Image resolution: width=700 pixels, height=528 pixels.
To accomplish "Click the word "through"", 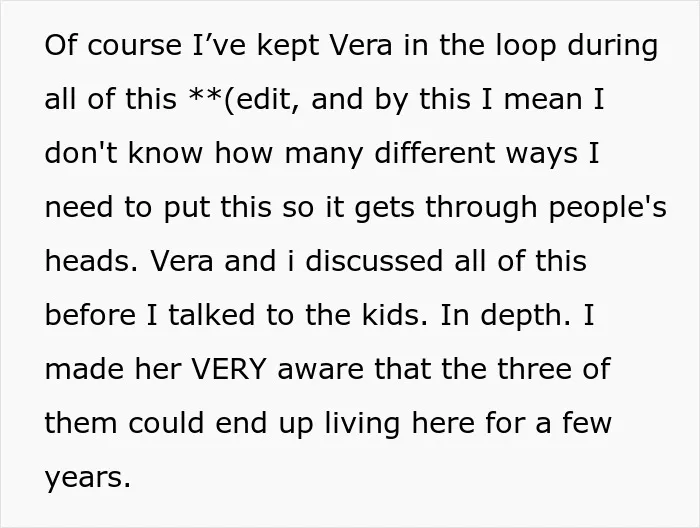I will (x=481, y=208).
